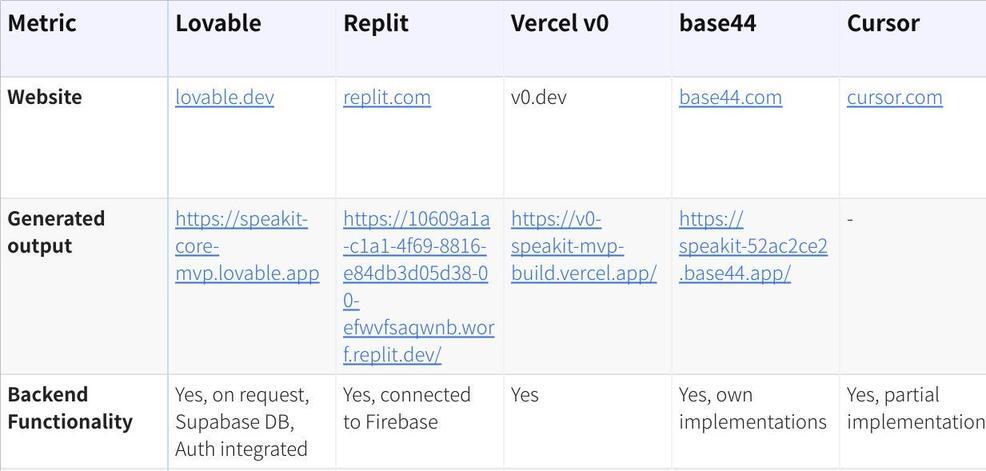Image resolution: width=986 pixels, height=471 pixels.
Task: Open the v0-speakit-mvp-build.vercel.app link
Action: [583, 246]
